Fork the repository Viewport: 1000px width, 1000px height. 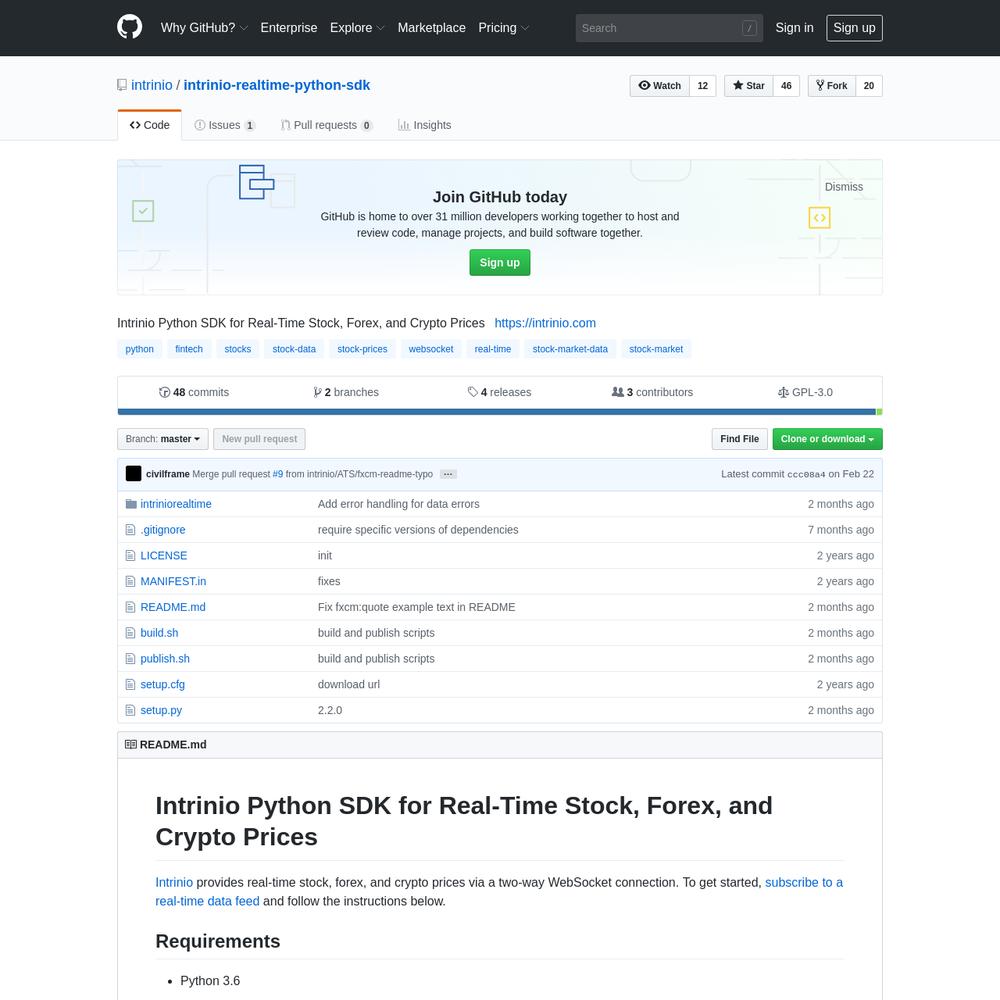(832, 85)
